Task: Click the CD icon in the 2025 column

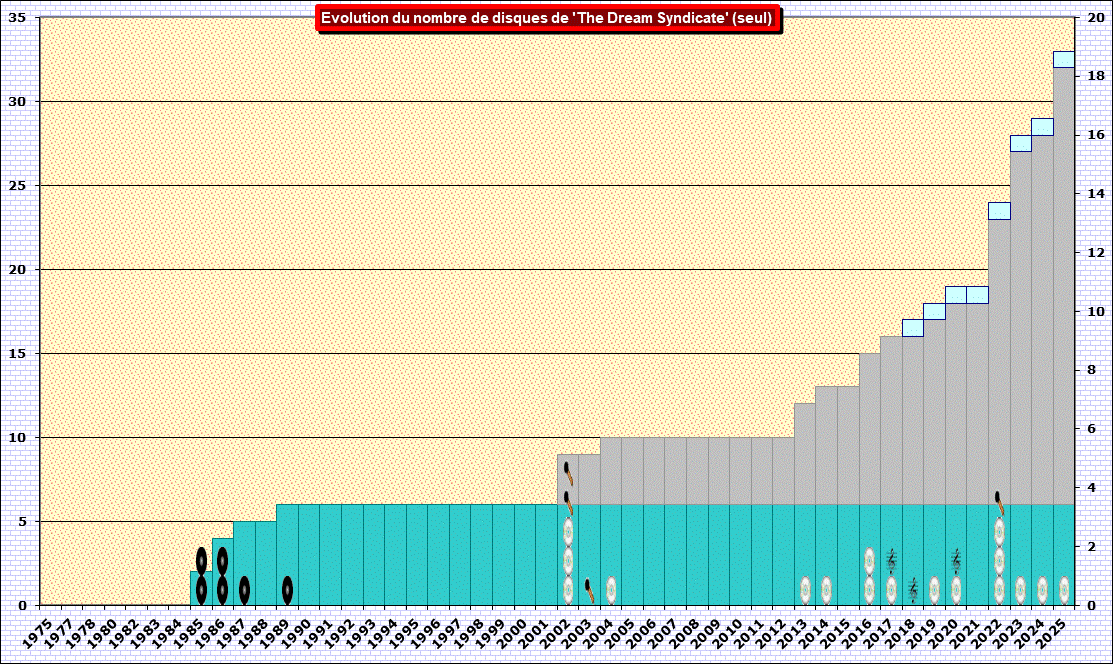Action: point(1064,590)
